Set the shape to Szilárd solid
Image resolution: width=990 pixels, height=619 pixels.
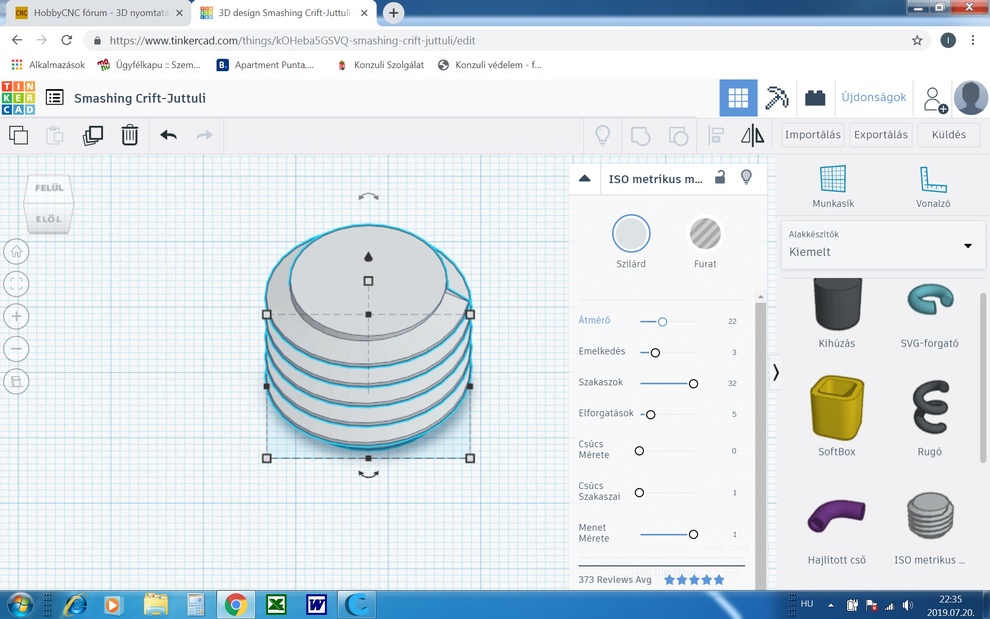click(631, 234)
